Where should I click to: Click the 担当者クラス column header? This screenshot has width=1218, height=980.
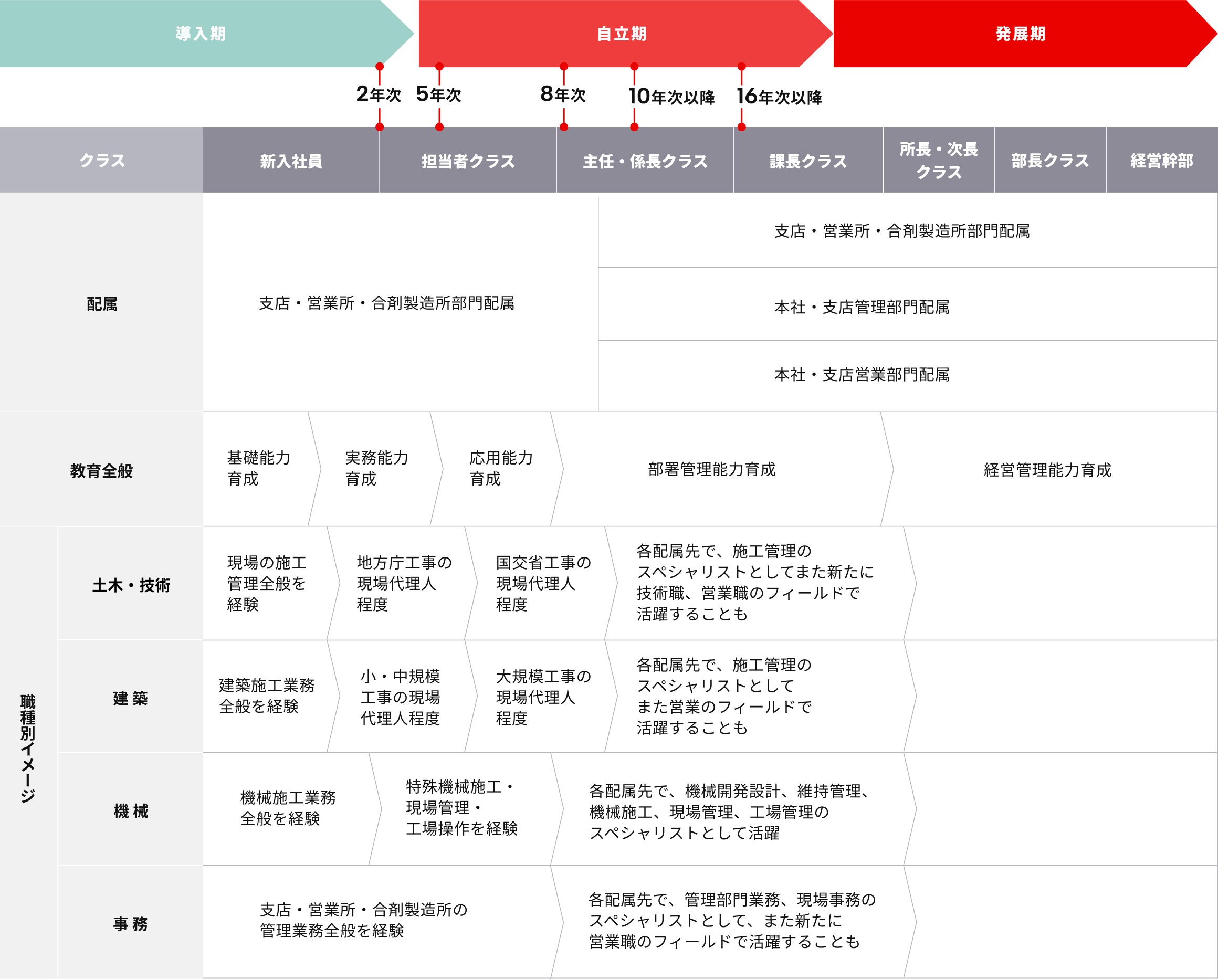pos(468,162)
